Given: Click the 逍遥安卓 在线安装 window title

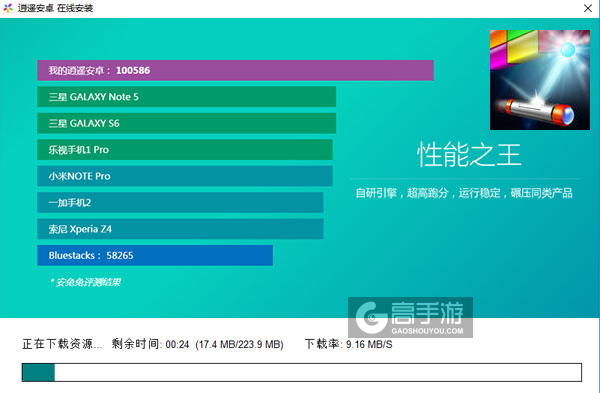Looking at the screenshot, I should coord(55,8).
